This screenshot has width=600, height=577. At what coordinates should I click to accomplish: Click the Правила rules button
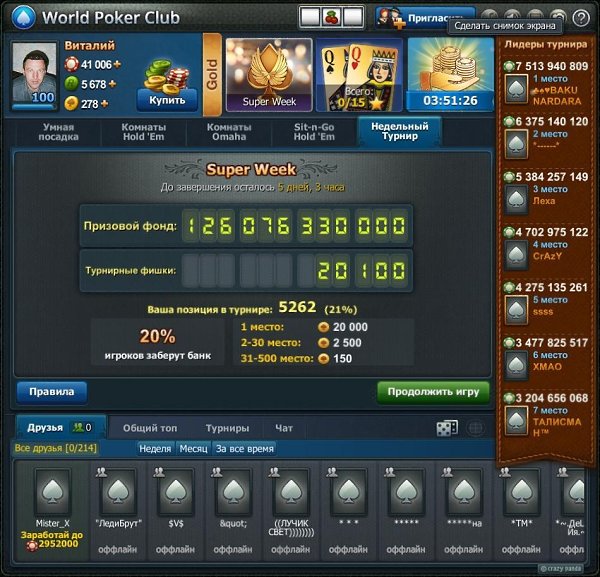pyautogui.click(x=51, y=391)
